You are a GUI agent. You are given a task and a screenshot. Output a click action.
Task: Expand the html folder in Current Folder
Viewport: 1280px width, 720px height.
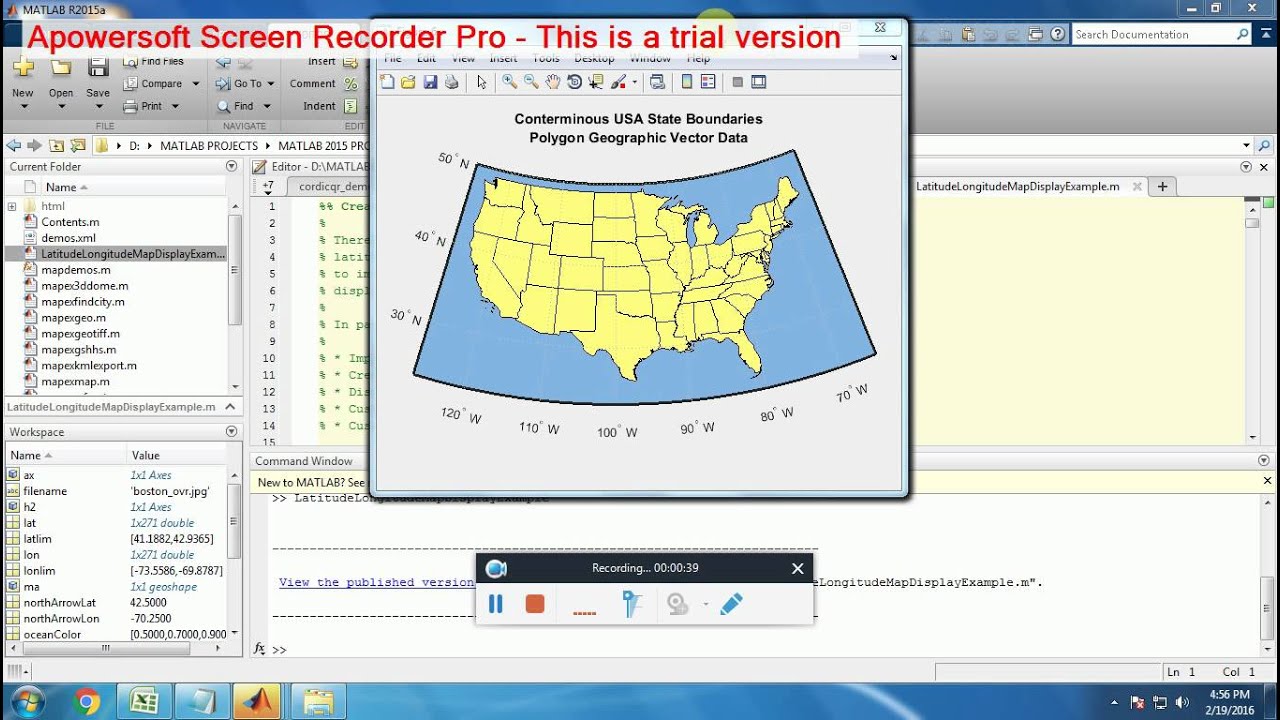click(x=12, y=206)
